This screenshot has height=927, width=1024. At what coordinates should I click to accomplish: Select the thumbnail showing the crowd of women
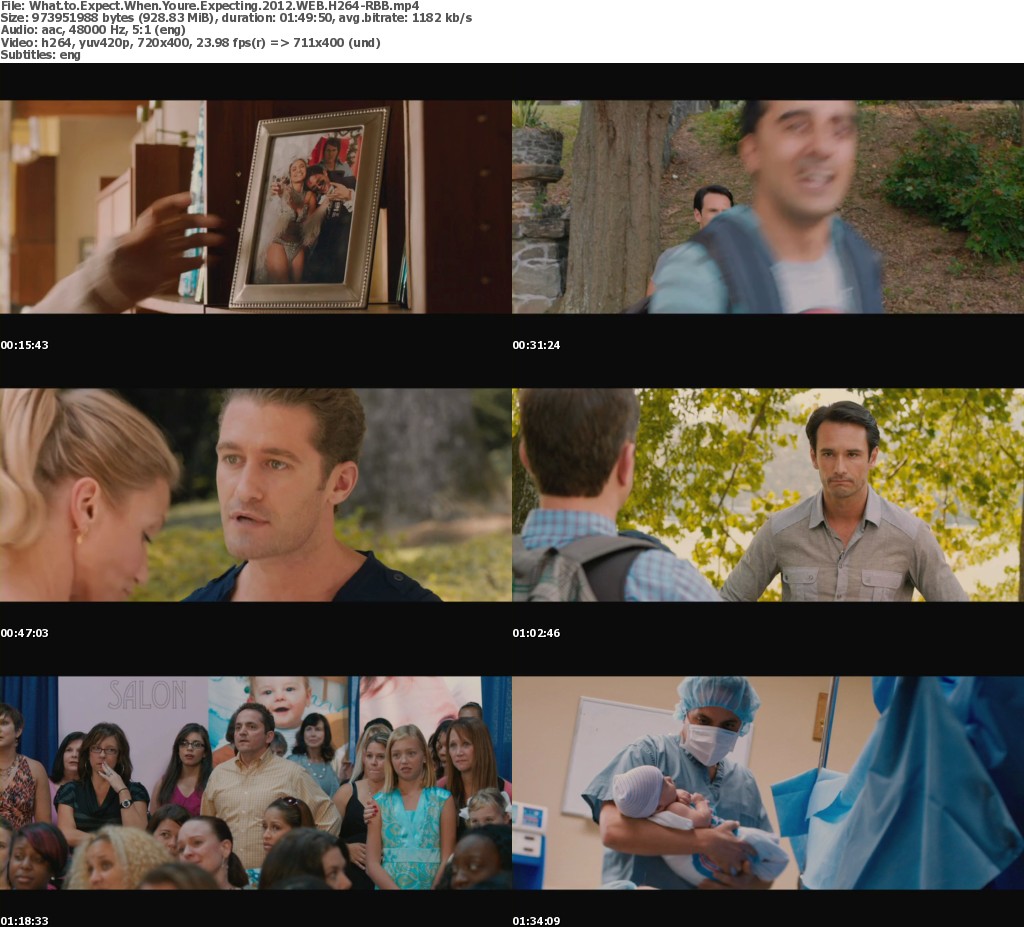point(255,782)
